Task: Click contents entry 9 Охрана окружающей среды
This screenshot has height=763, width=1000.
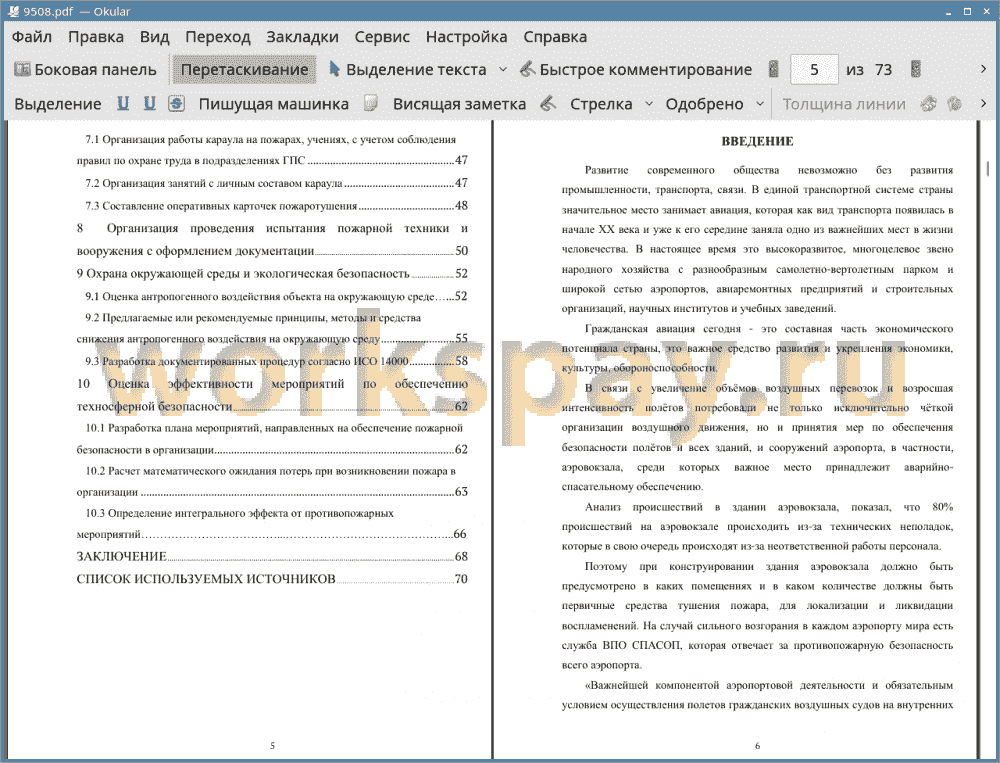Action: coord(272,274)
